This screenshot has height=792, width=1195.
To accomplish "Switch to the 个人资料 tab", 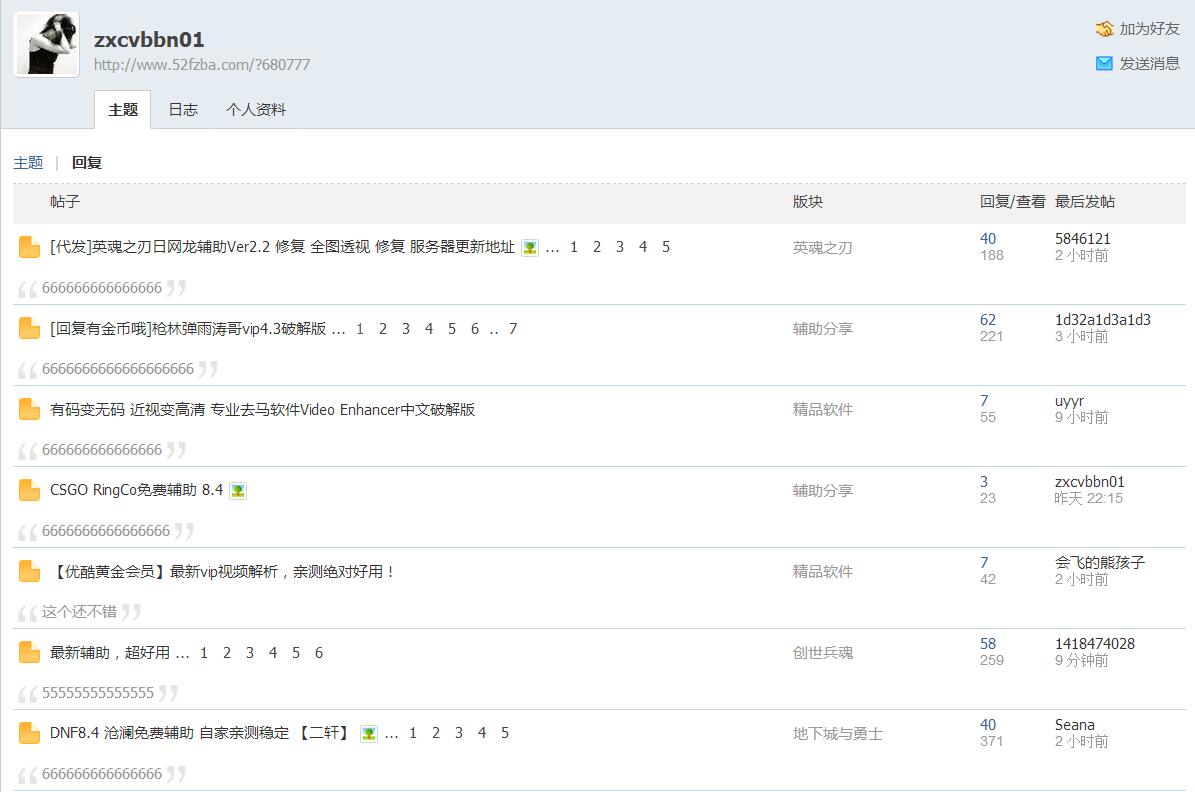I will tap(256, 110).
